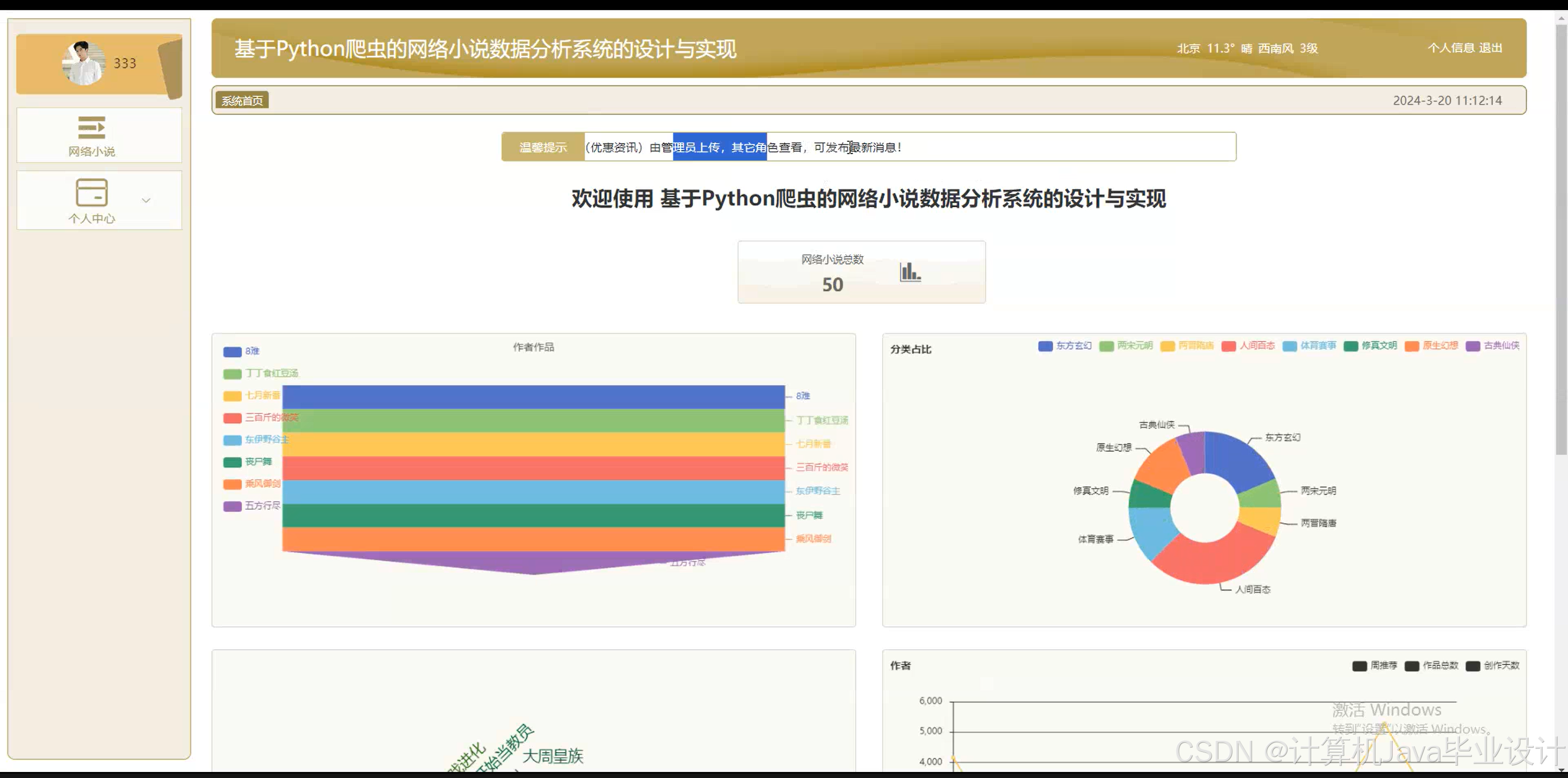Toggle 乘风御剑 legend entry
Screen dimensions: 1568x778
251,484
